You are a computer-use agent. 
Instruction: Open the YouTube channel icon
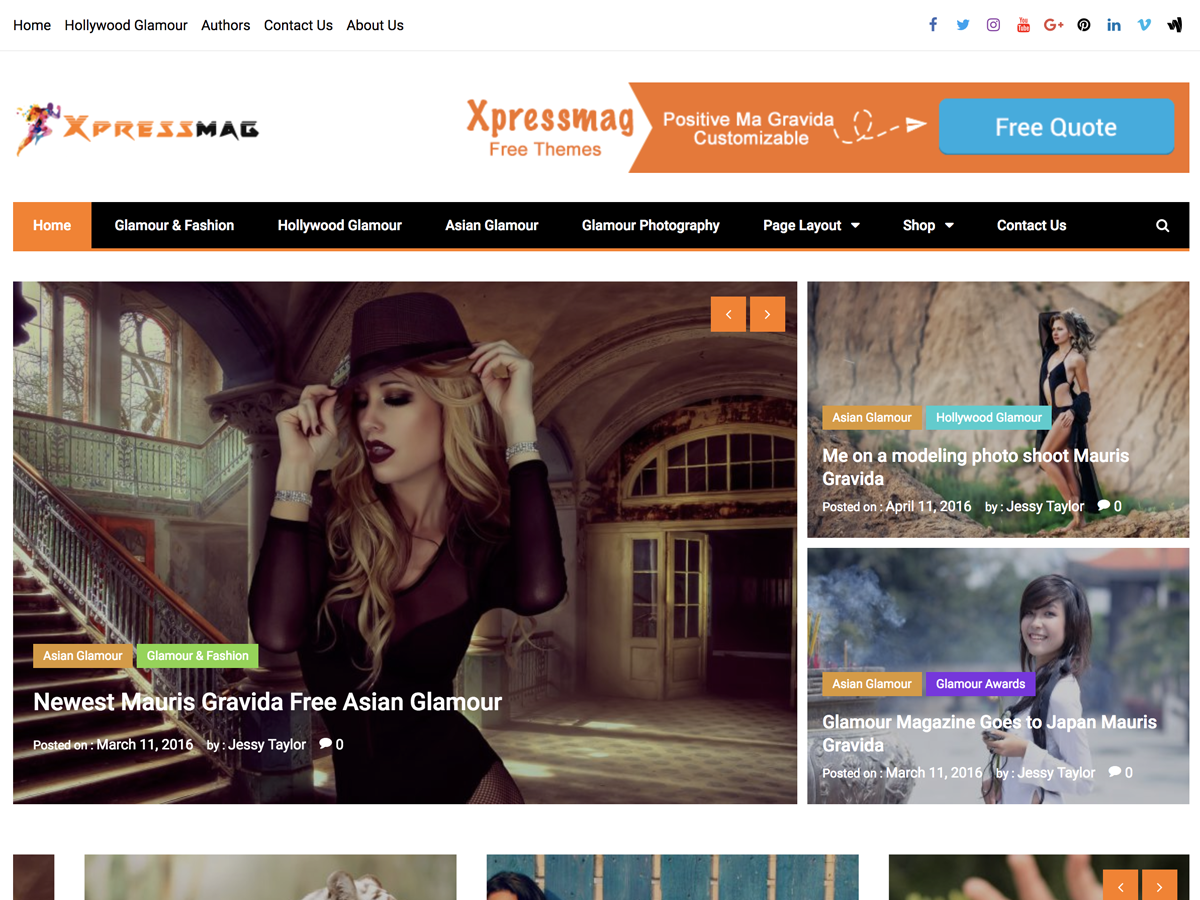pos(1023,24)
